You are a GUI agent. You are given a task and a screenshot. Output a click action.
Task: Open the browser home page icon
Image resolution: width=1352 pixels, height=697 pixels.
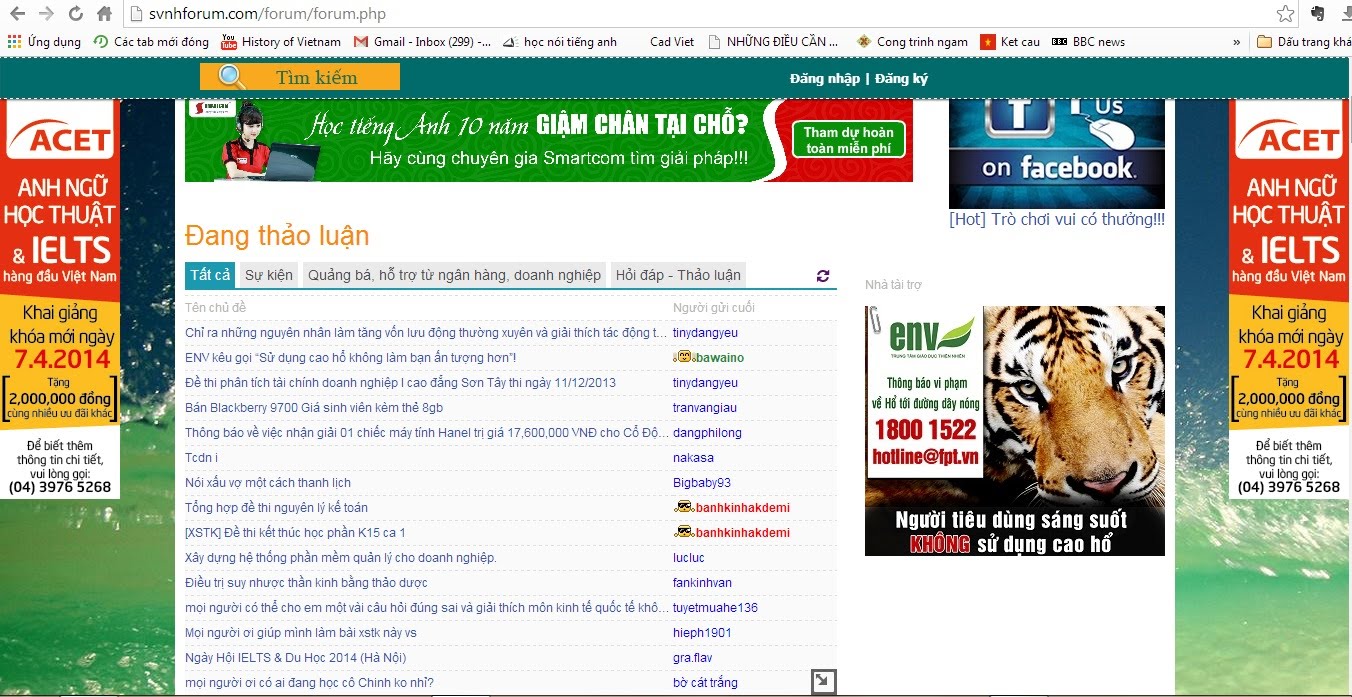coord(104,14)
